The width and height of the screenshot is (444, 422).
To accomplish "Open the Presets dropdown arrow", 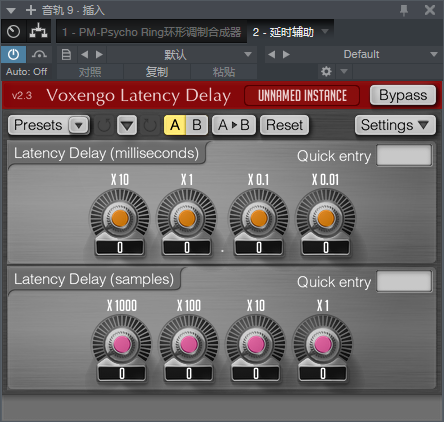I will click(79, 126).
